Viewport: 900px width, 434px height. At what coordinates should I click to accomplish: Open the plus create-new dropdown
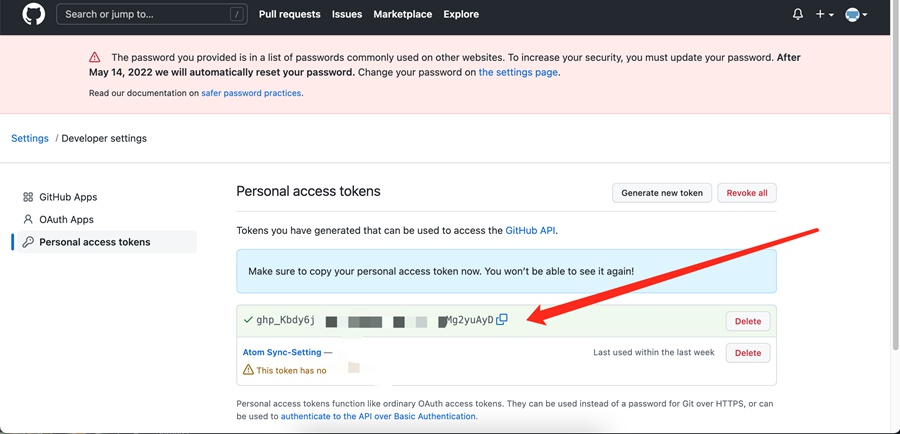pyautogui.click(x=824, y=15)
